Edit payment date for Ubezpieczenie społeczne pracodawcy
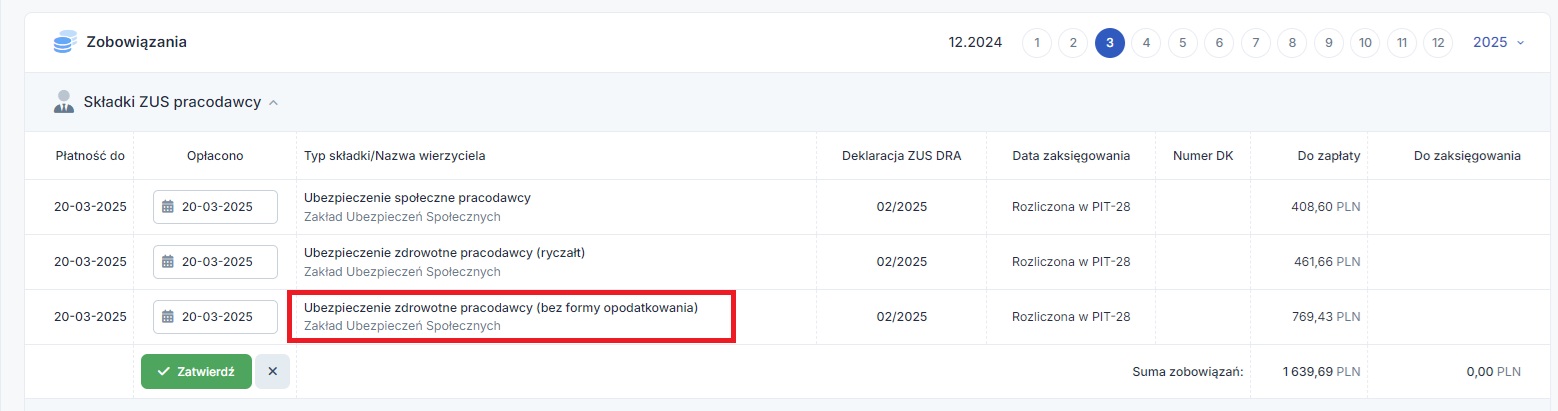Image resolution: width=1558 pixels, height=411 pixels. coord(216,207)
